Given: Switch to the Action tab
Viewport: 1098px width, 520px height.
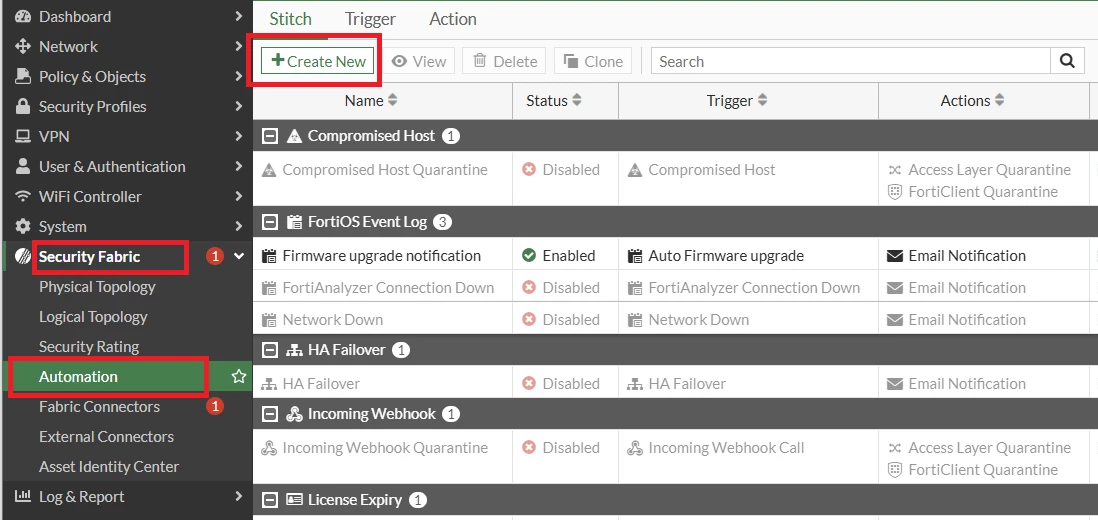Looking at the screenshot, I should [453, 19].
